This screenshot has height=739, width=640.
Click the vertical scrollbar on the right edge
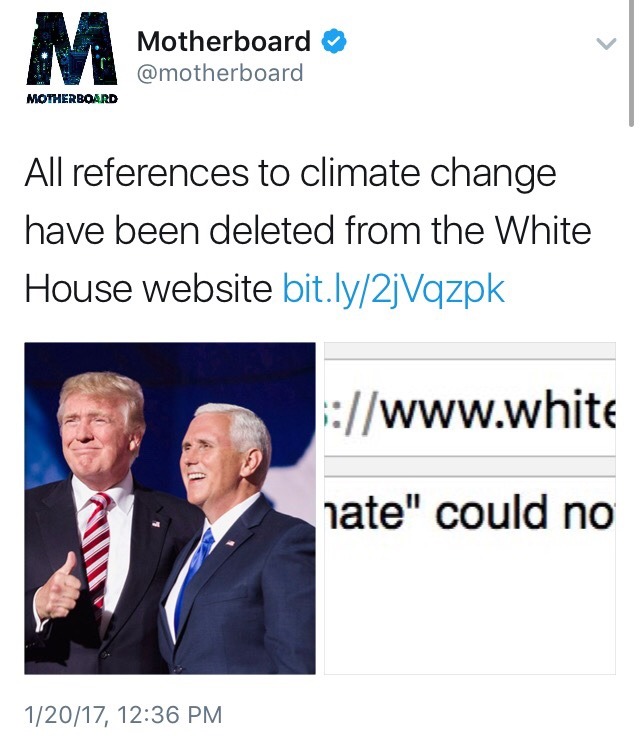631,63
